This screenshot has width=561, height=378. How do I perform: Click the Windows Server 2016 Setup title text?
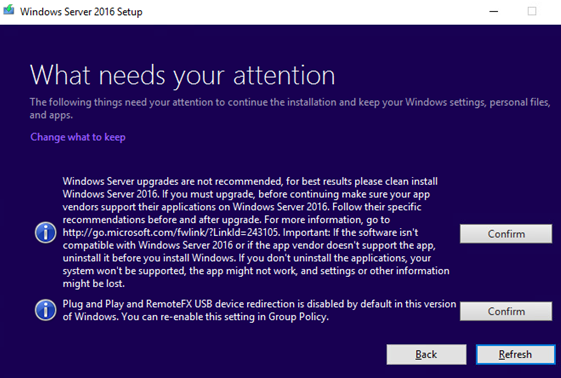[x=81, y=11]
